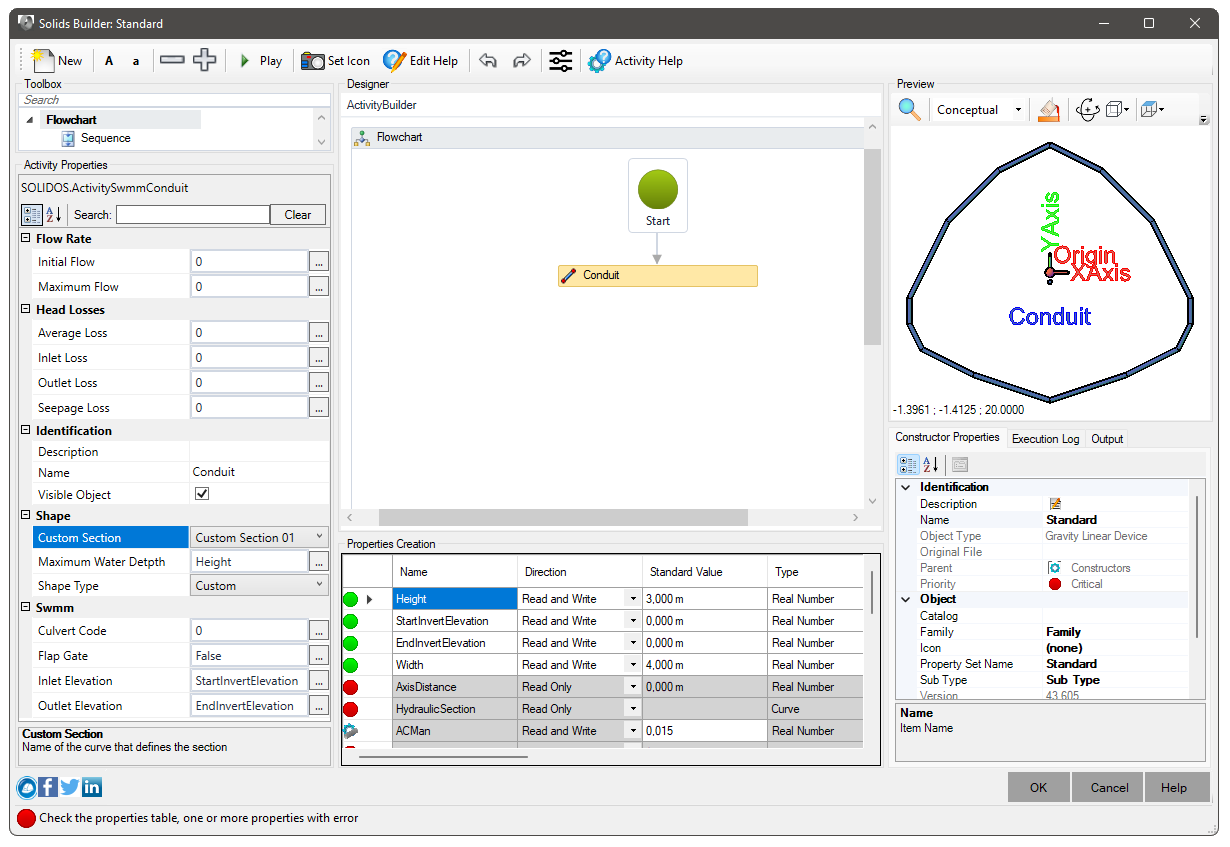Switch Constructor Properties to categorized view
1230x847 pixels.
click(908, 464)
